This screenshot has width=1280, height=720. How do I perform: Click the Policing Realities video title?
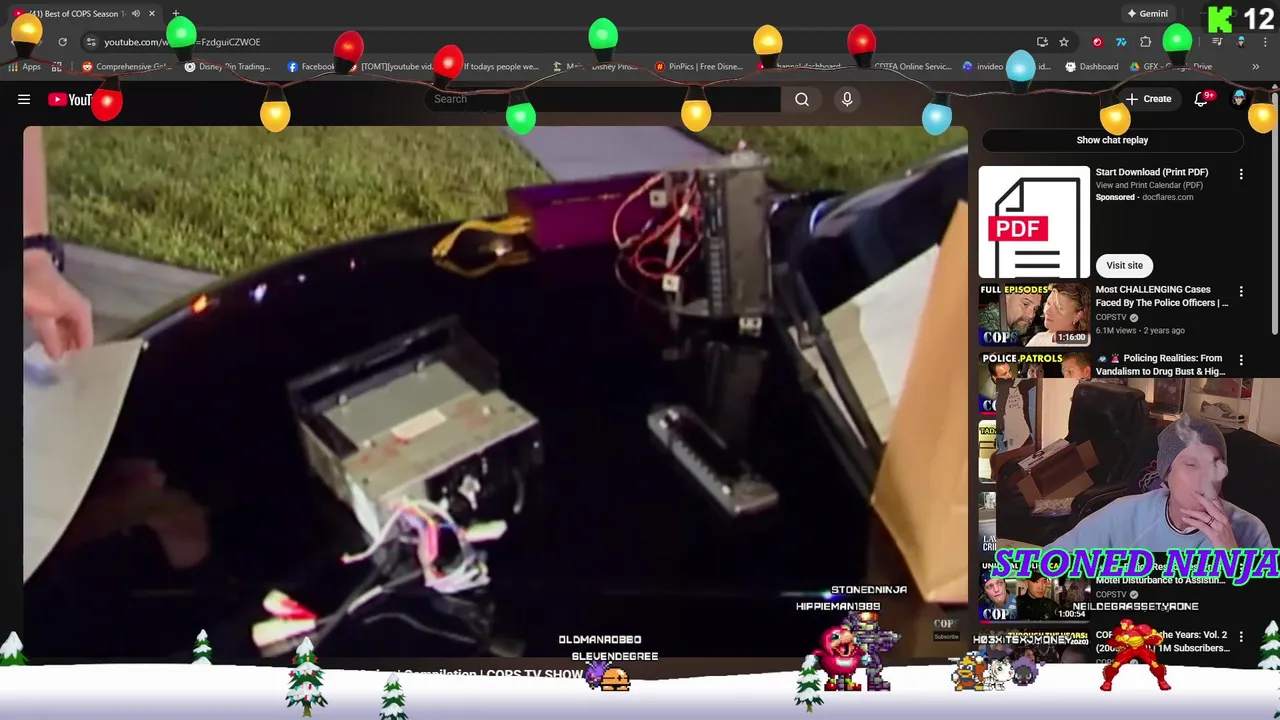pos(1160,364)
